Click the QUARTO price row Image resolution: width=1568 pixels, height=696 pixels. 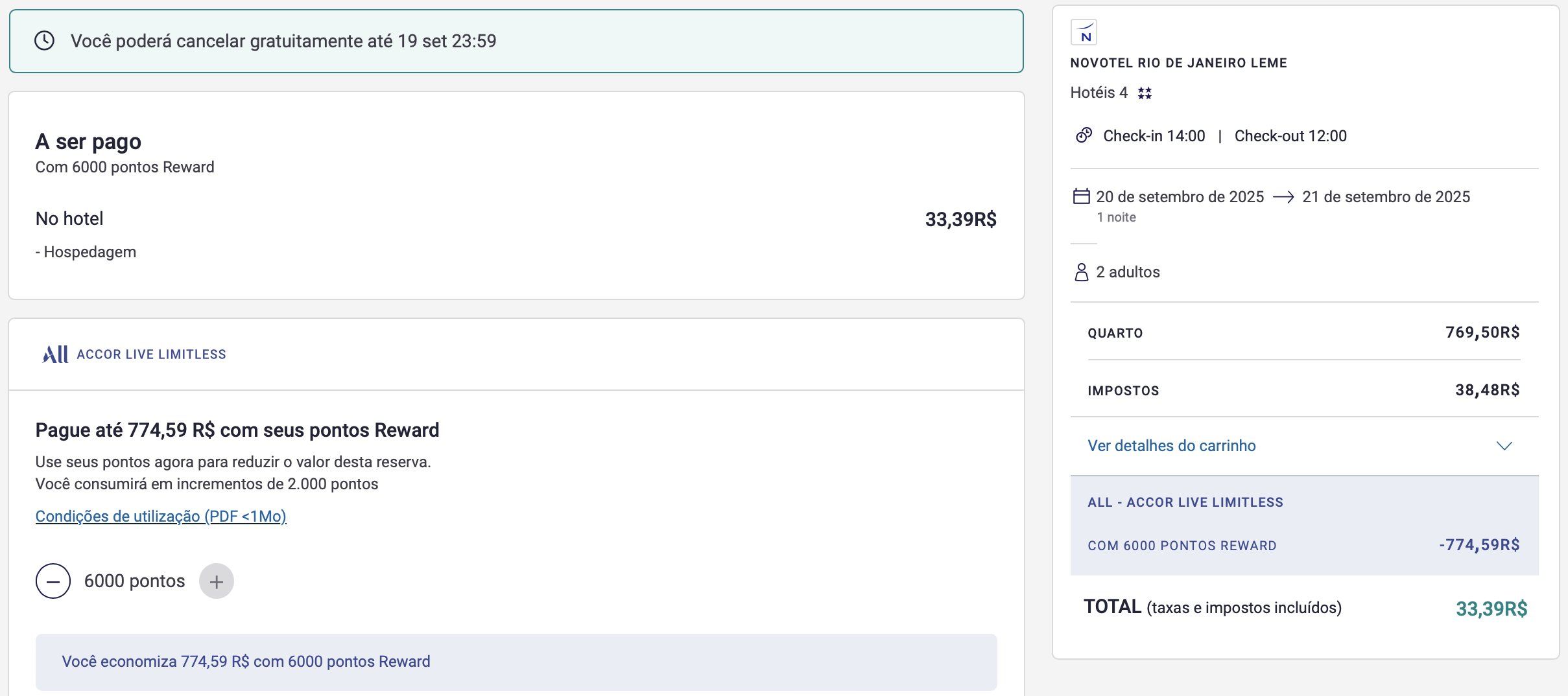click(x=1303, y=332)
